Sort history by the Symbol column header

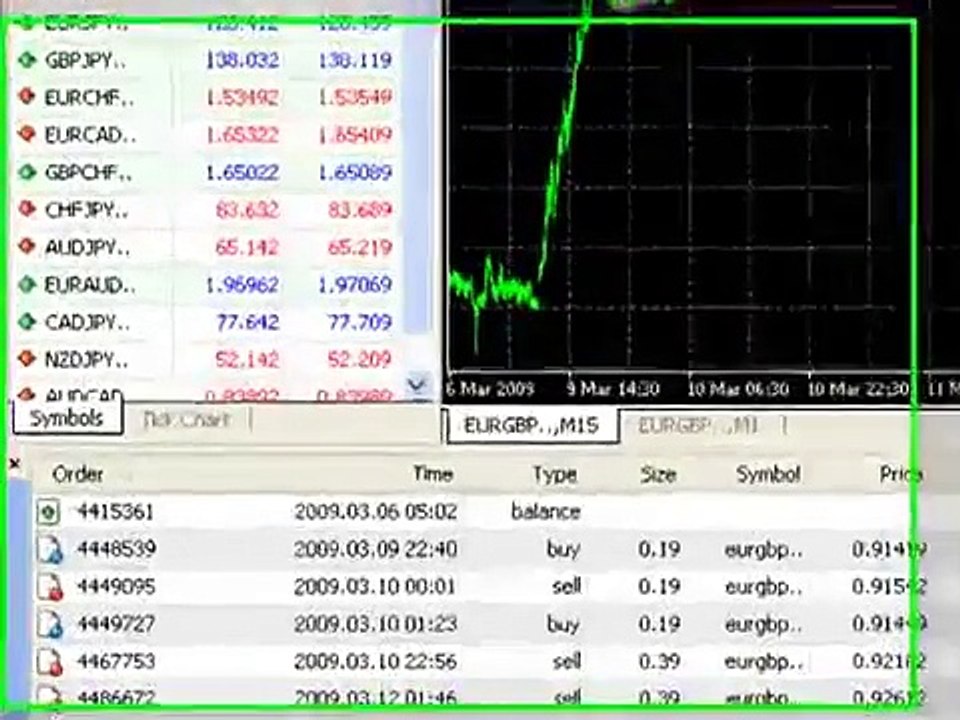pyautogui.click(x=768, y=473)
